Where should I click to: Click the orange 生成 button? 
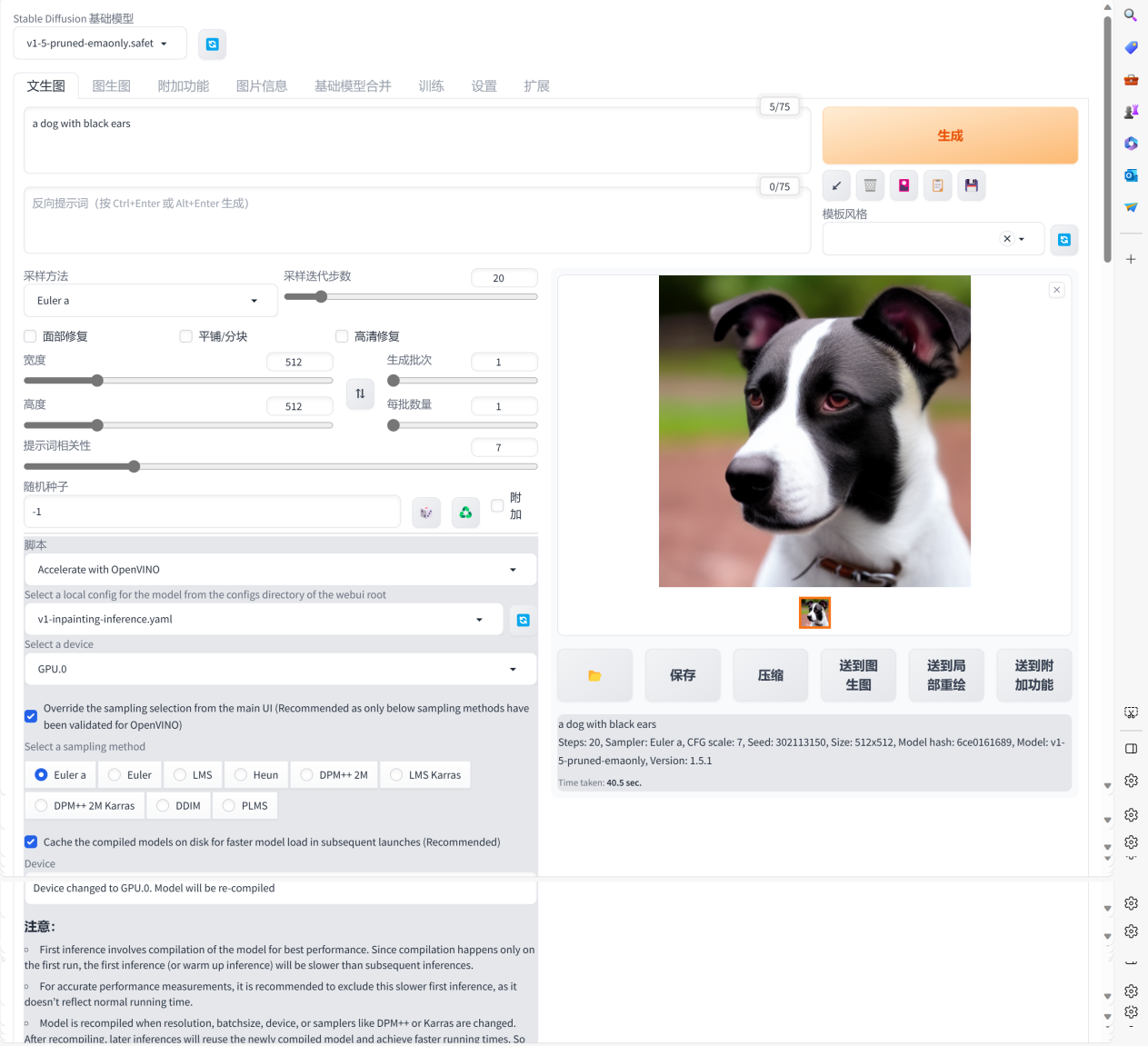[x=950, y=135]
